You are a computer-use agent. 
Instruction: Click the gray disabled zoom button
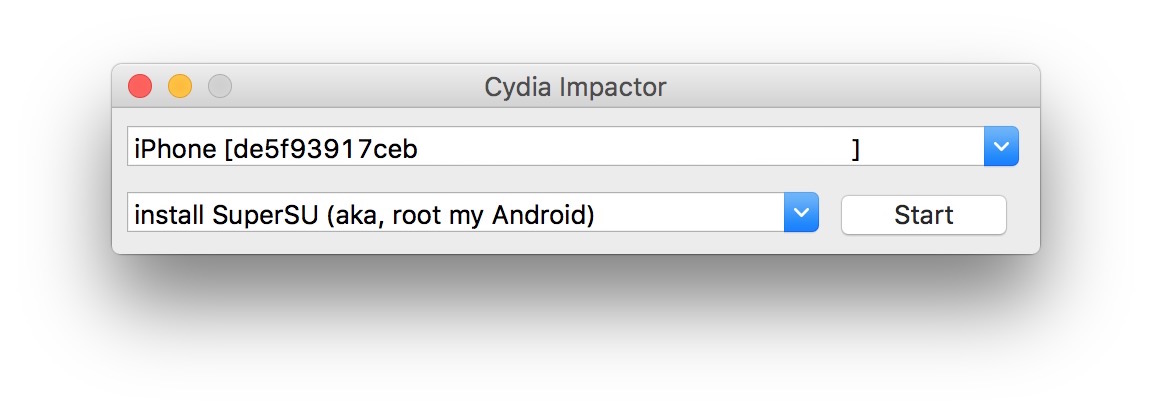tap(220, 87)
